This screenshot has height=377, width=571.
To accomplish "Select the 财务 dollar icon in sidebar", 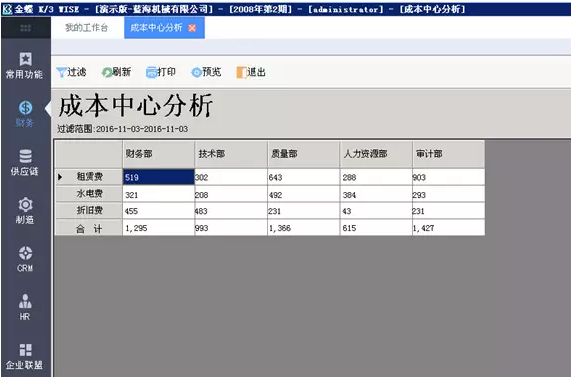I will tap(25, 108).
